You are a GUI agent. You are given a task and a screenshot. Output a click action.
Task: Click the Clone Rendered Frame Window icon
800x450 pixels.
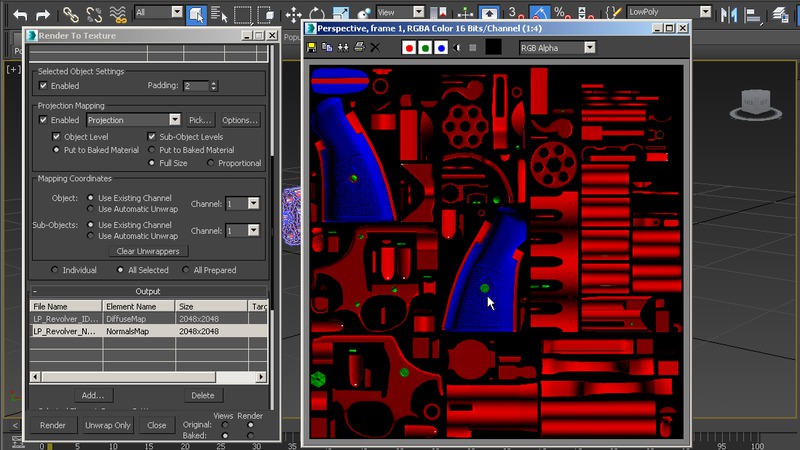point(328,47)
